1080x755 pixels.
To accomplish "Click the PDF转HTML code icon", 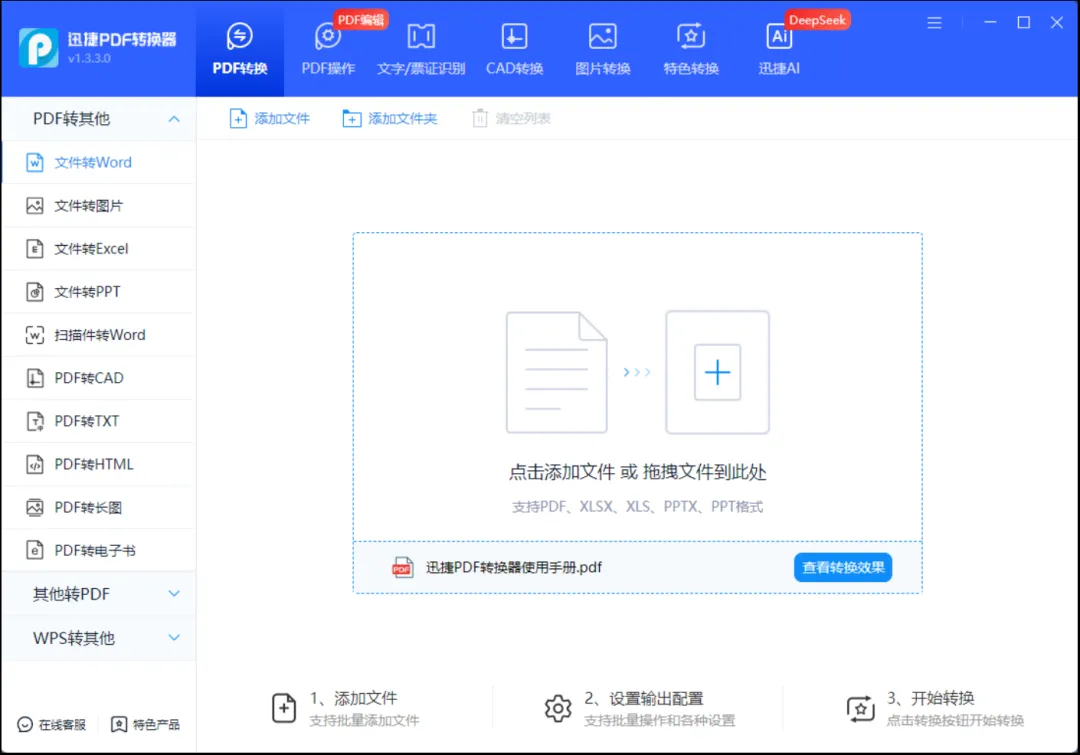I will [34, 464].
